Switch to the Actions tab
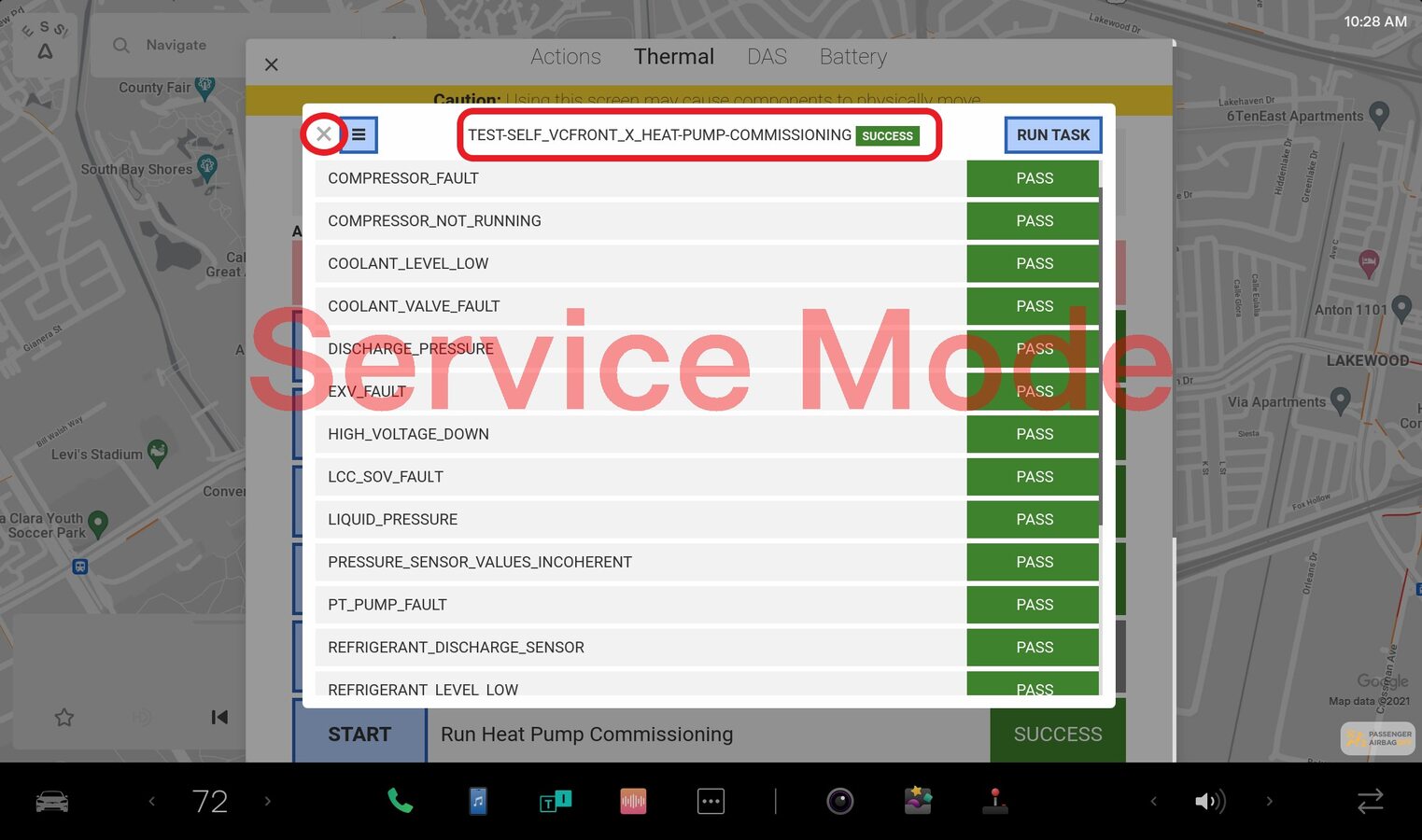The image size is (1422, 840). 565,57
